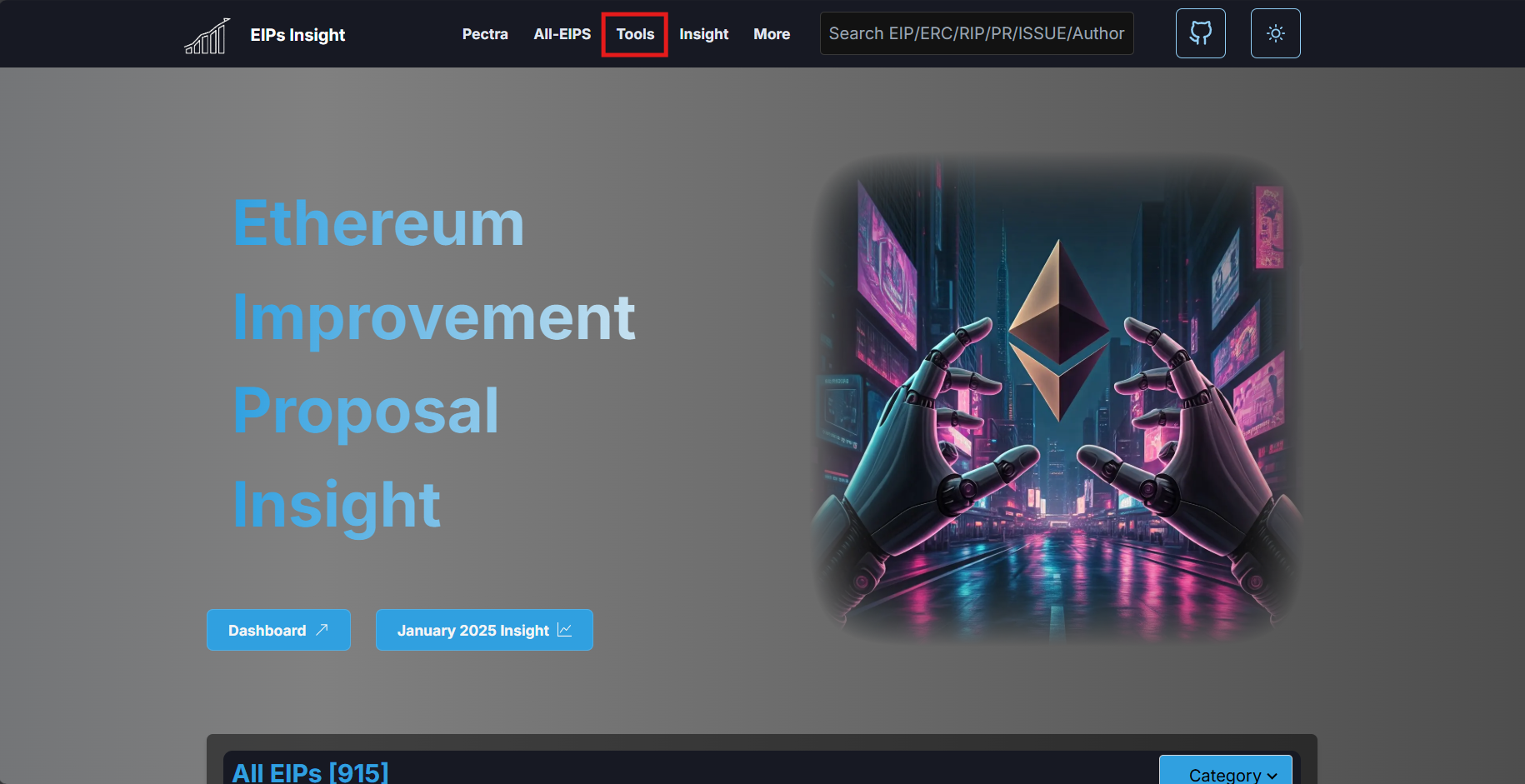Click the search EIP/ERC/RIP input field
Image resolution: width=1525 pixels, height=784 pixels.
tap(976, 33)
